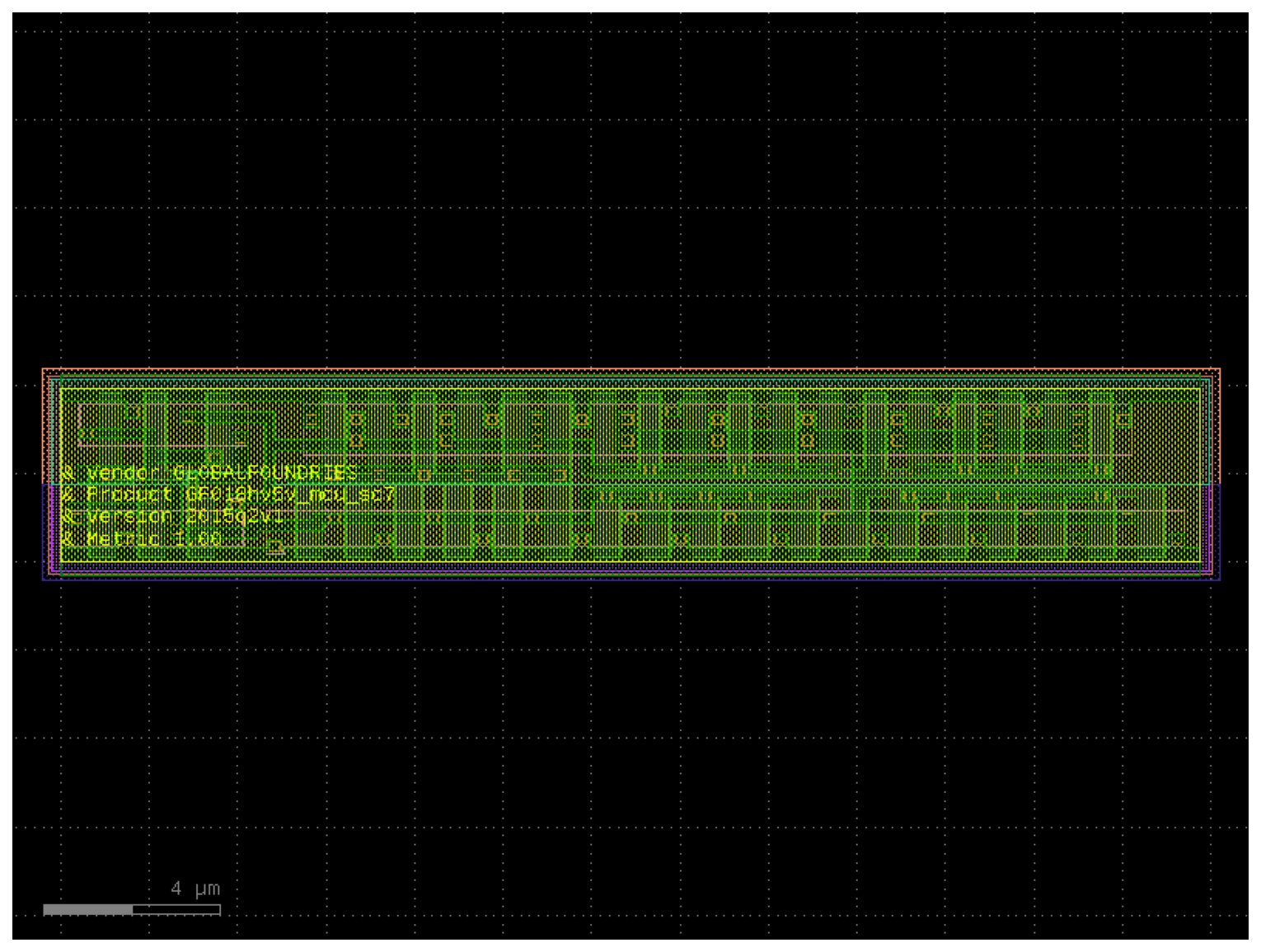Click the "4 µm" scale label
The image size is (1261, 952).
(x=195, y=889)
